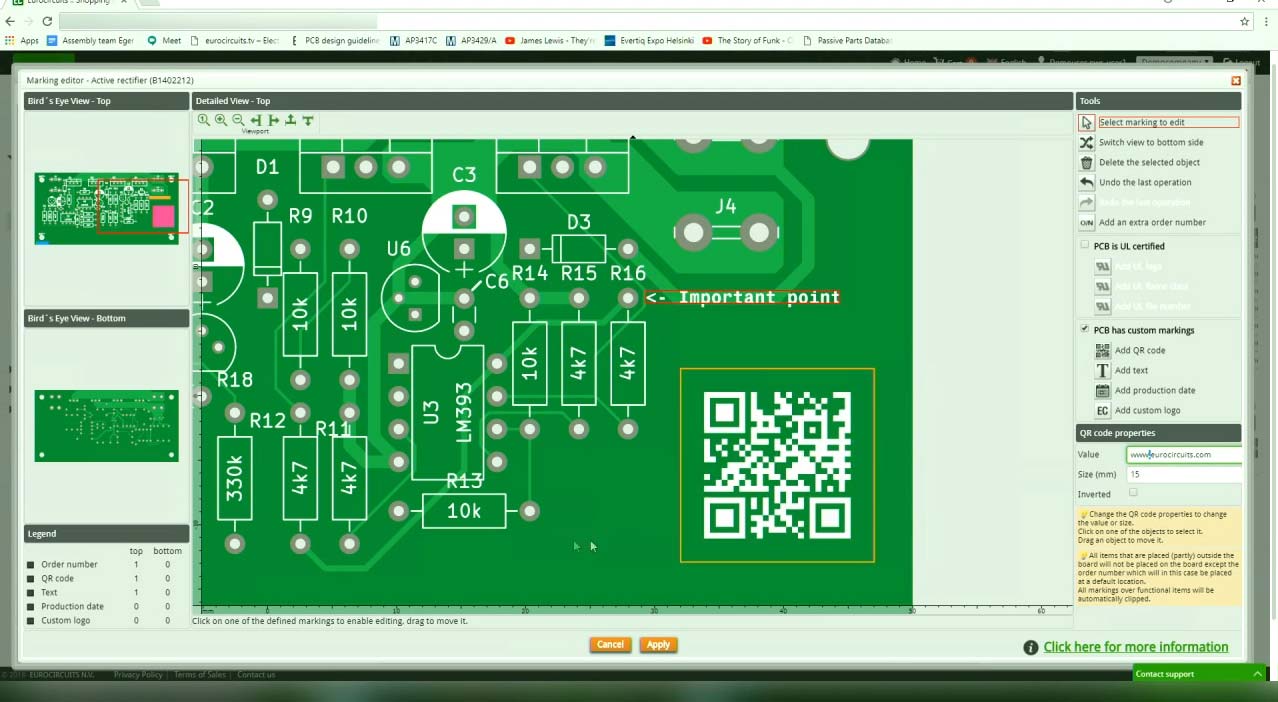Image resolution: width=1278 pixels, height=702 pixels.
Task: Open The Story of Funk bookmark
Action: pos(747,41)
